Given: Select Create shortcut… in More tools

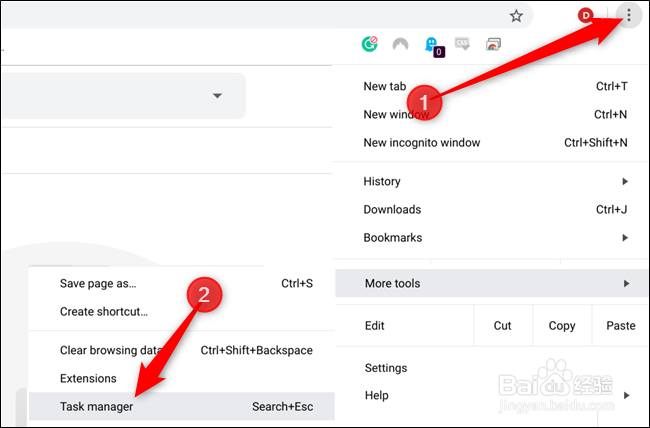Looking at the screenshot, I should pyautogui.click(x=182, y=311).
